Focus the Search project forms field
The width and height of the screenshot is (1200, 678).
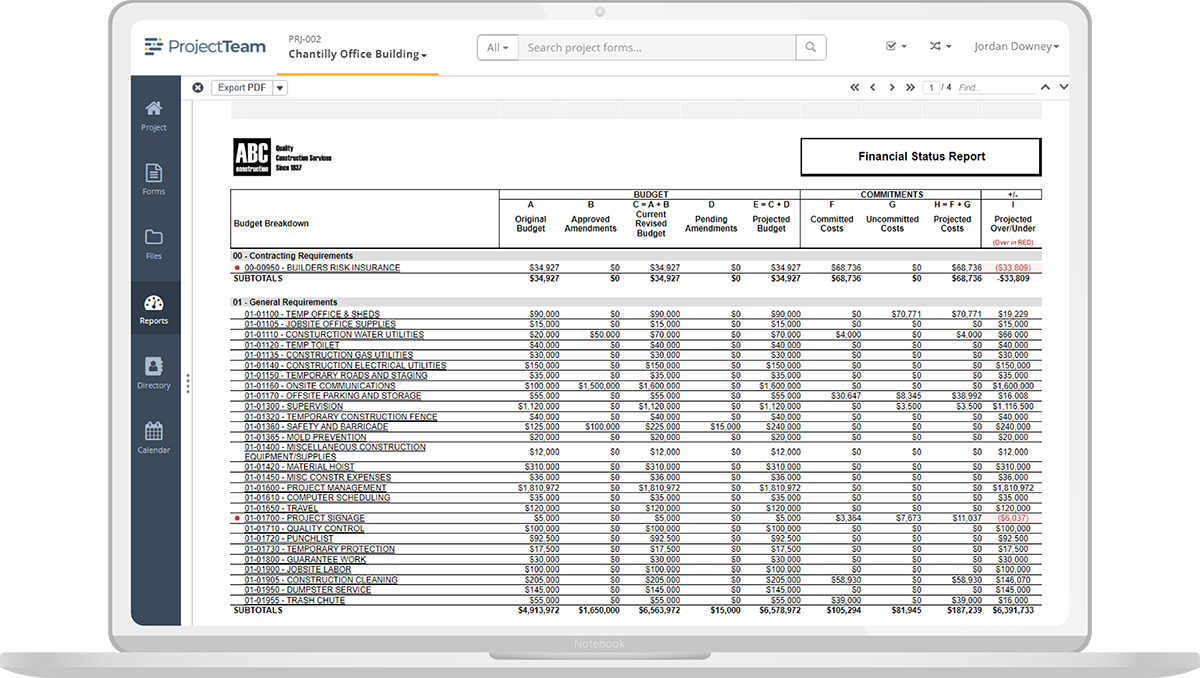tap(657, 47)
